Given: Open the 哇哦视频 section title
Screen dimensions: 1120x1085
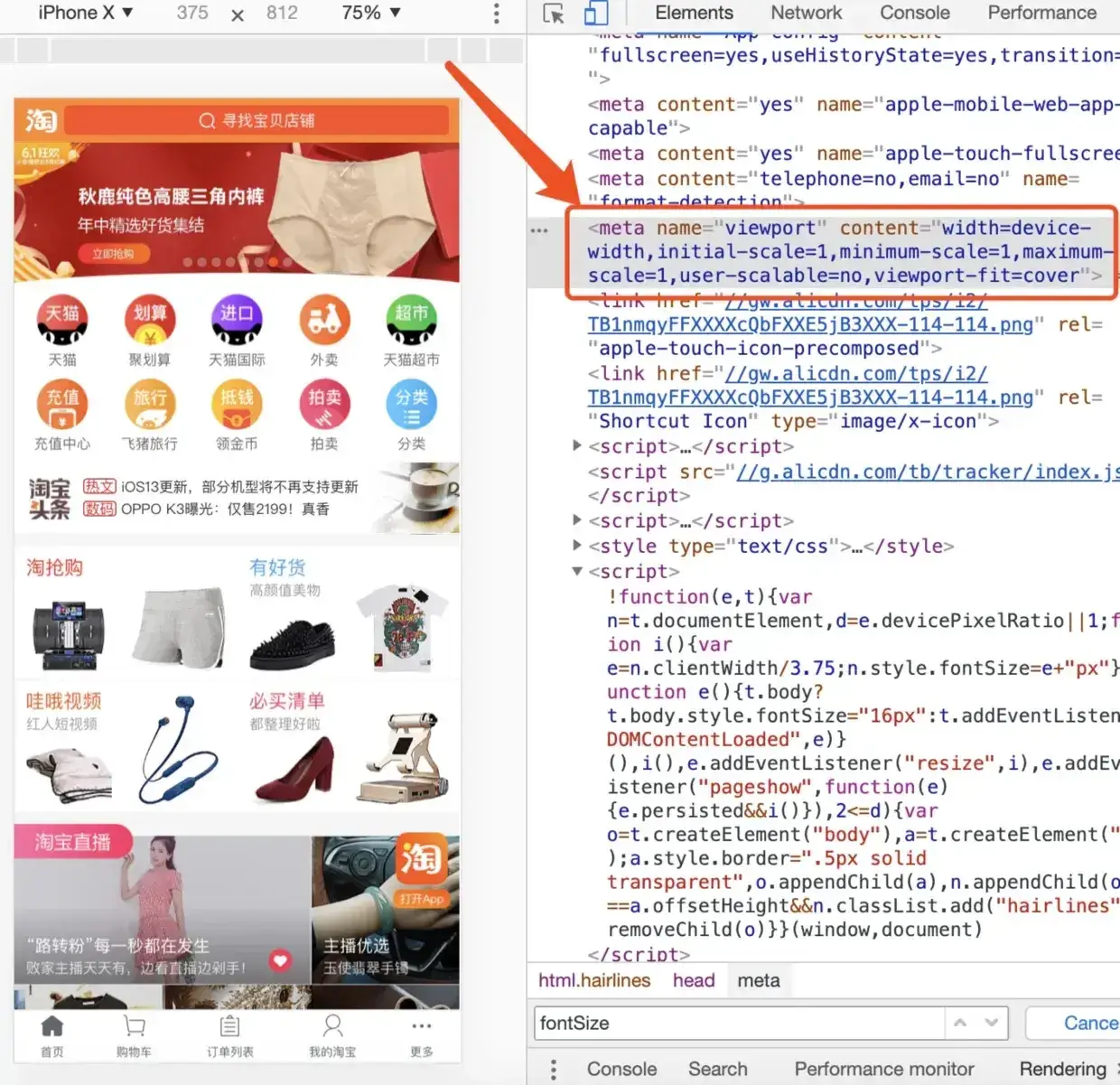Looking at the screenshot, I should (x=63, y=701).
